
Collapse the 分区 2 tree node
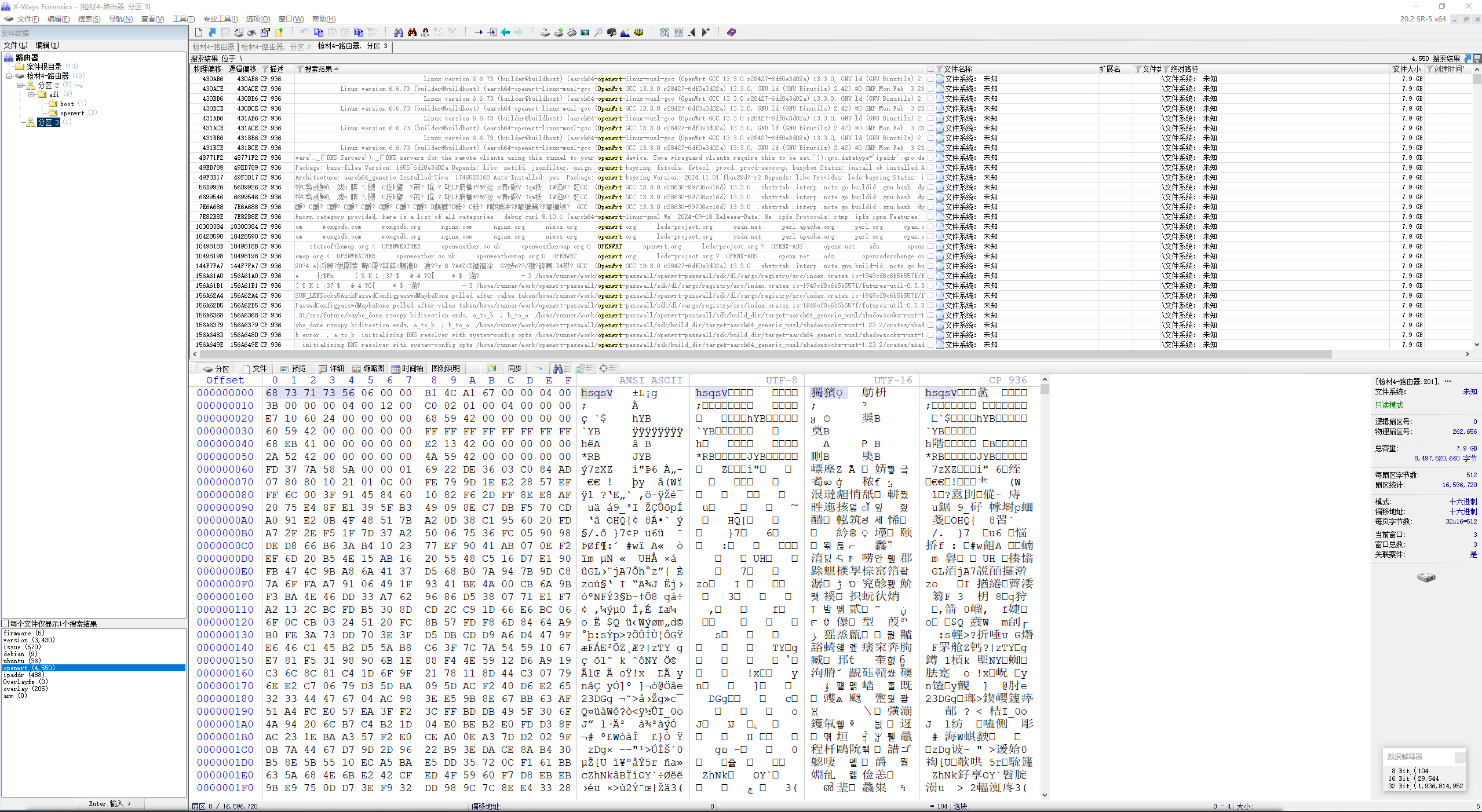(x=20, y=85)
